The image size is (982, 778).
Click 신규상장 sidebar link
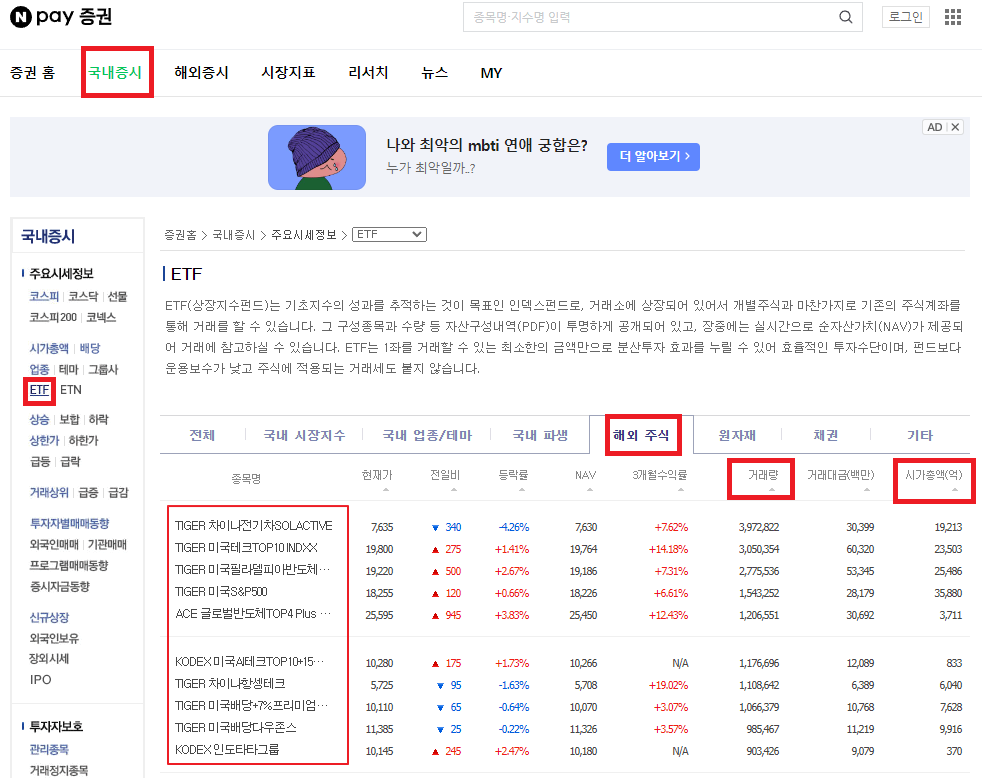[49, 617]
